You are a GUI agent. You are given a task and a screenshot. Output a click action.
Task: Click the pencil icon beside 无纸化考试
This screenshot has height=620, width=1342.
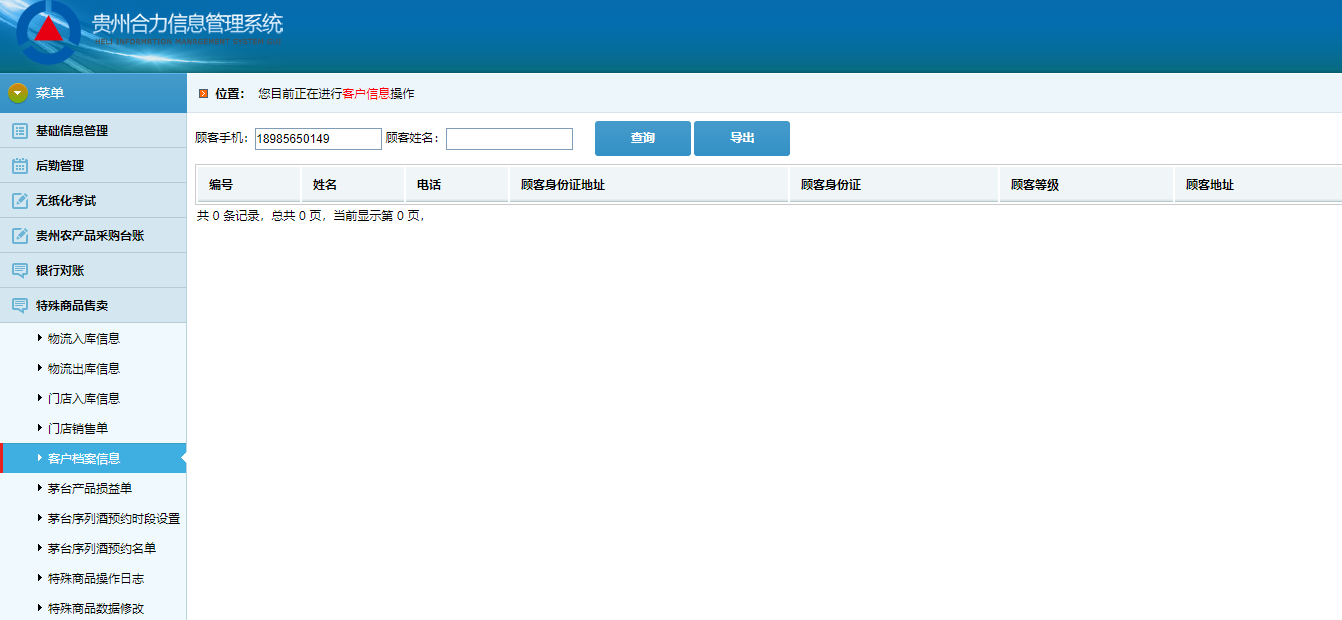[x=19, y=201]
